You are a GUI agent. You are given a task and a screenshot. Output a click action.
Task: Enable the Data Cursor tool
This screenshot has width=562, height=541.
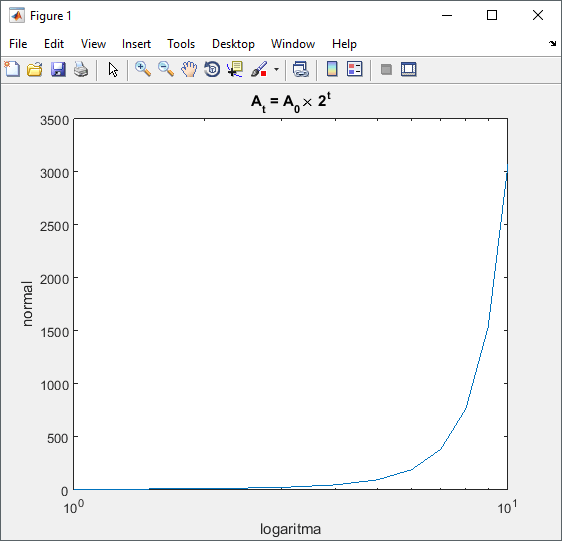tap(235, 69)
